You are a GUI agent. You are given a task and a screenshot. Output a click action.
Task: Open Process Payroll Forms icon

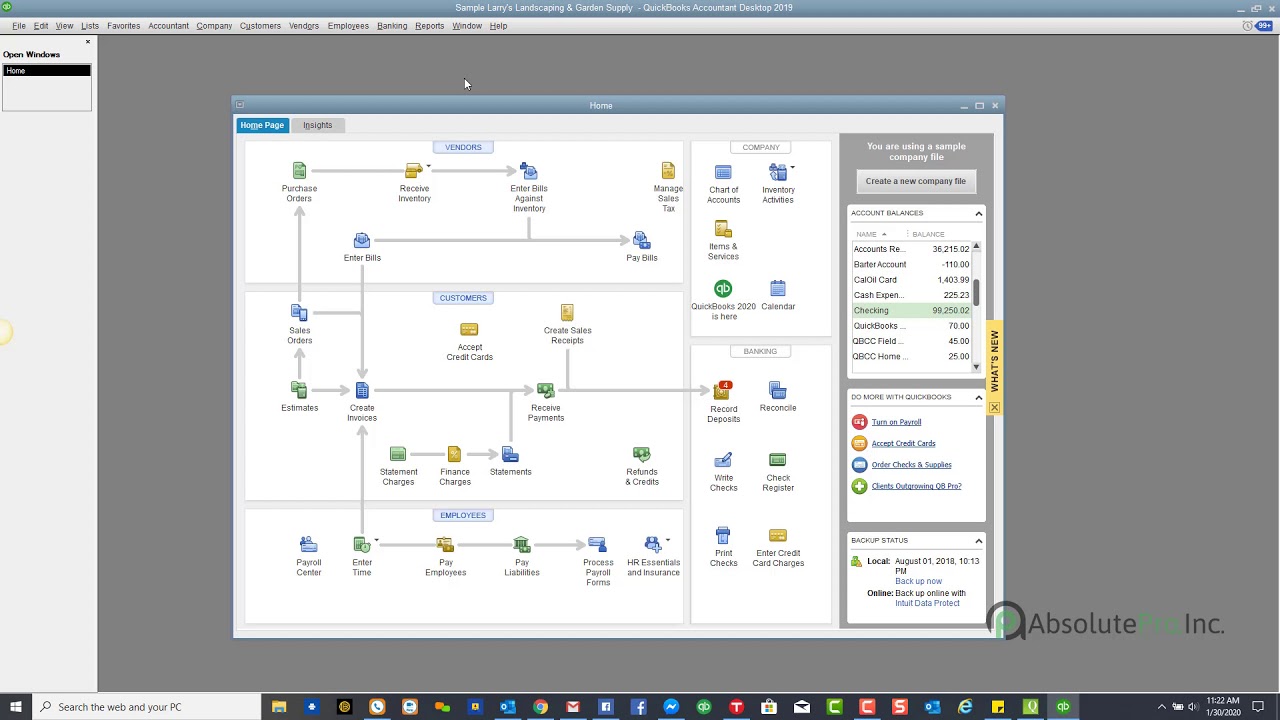click(x=597, y=544)
